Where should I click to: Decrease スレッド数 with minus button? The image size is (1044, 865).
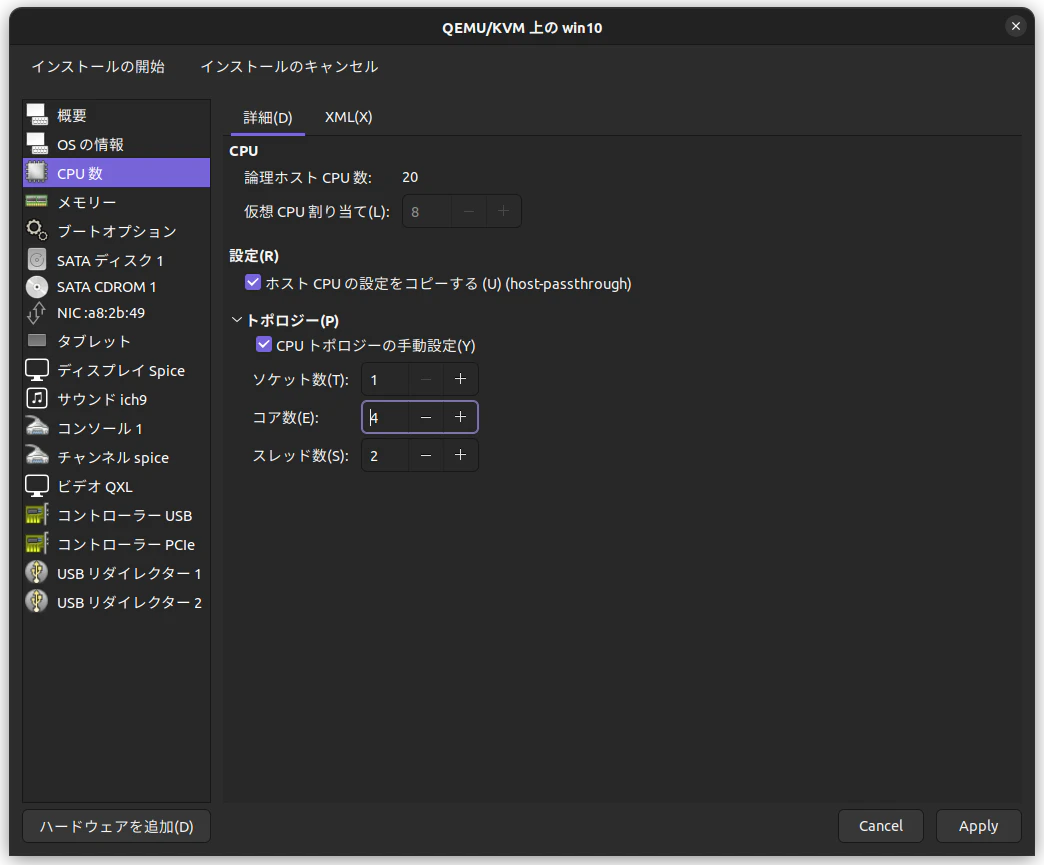426,455
